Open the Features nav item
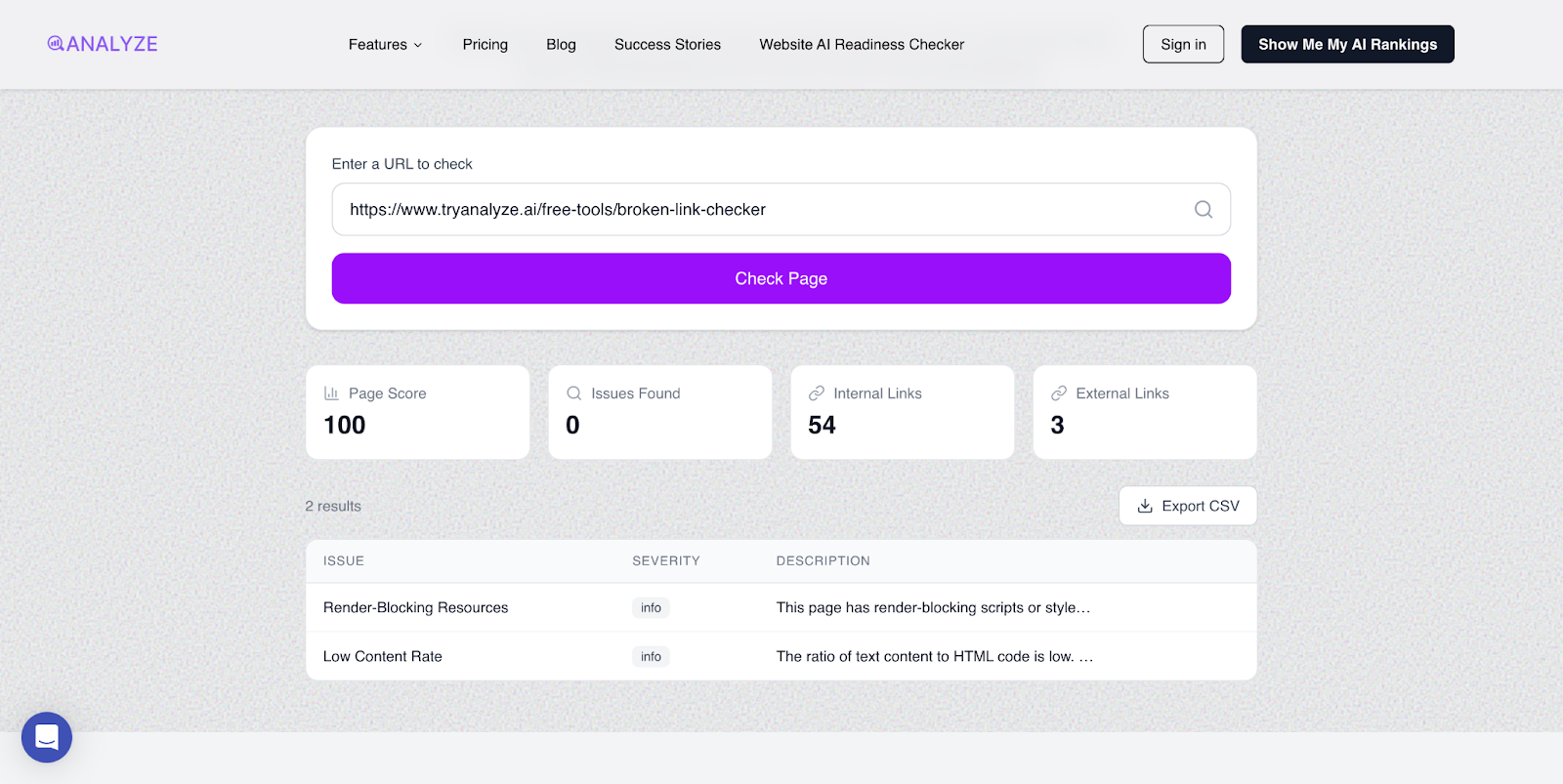This screenshot has height=784, width=1563. point(385,44)
